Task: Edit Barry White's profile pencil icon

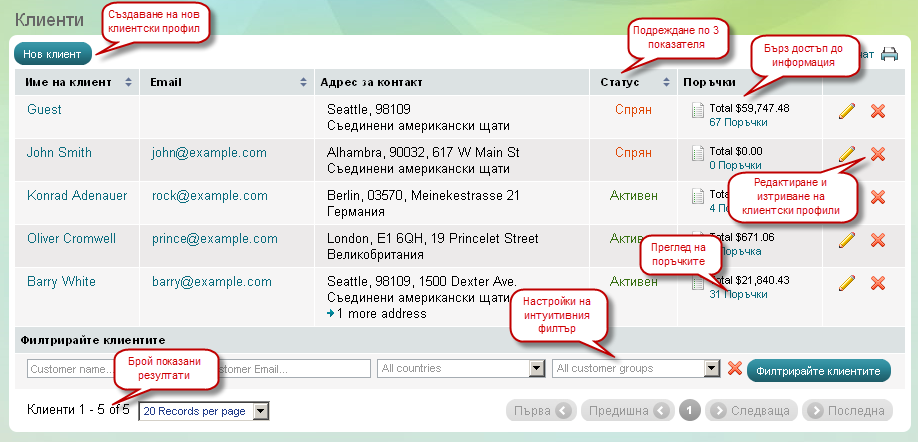Action: tap(847, 283)
